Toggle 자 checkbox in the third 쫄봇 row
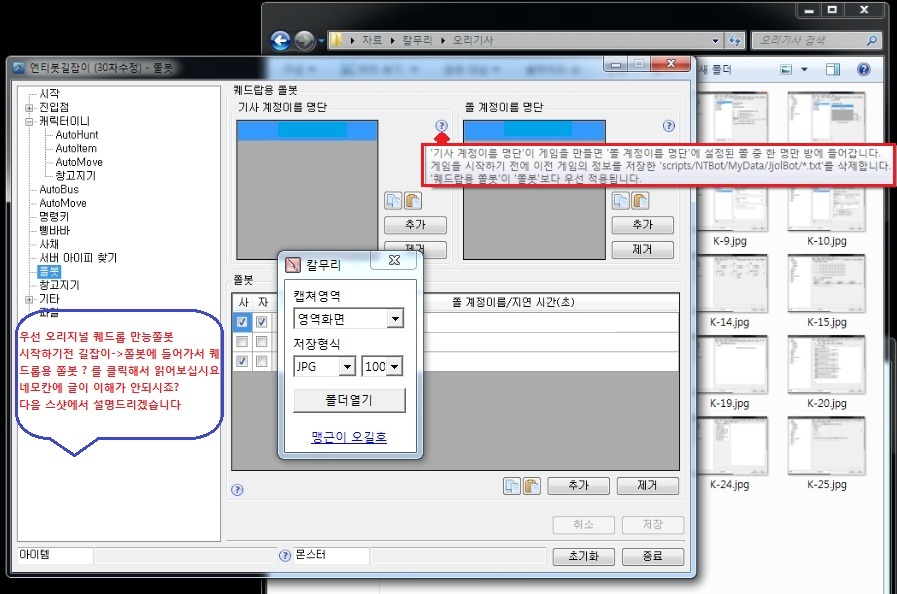897x594 pixels. 261,361
